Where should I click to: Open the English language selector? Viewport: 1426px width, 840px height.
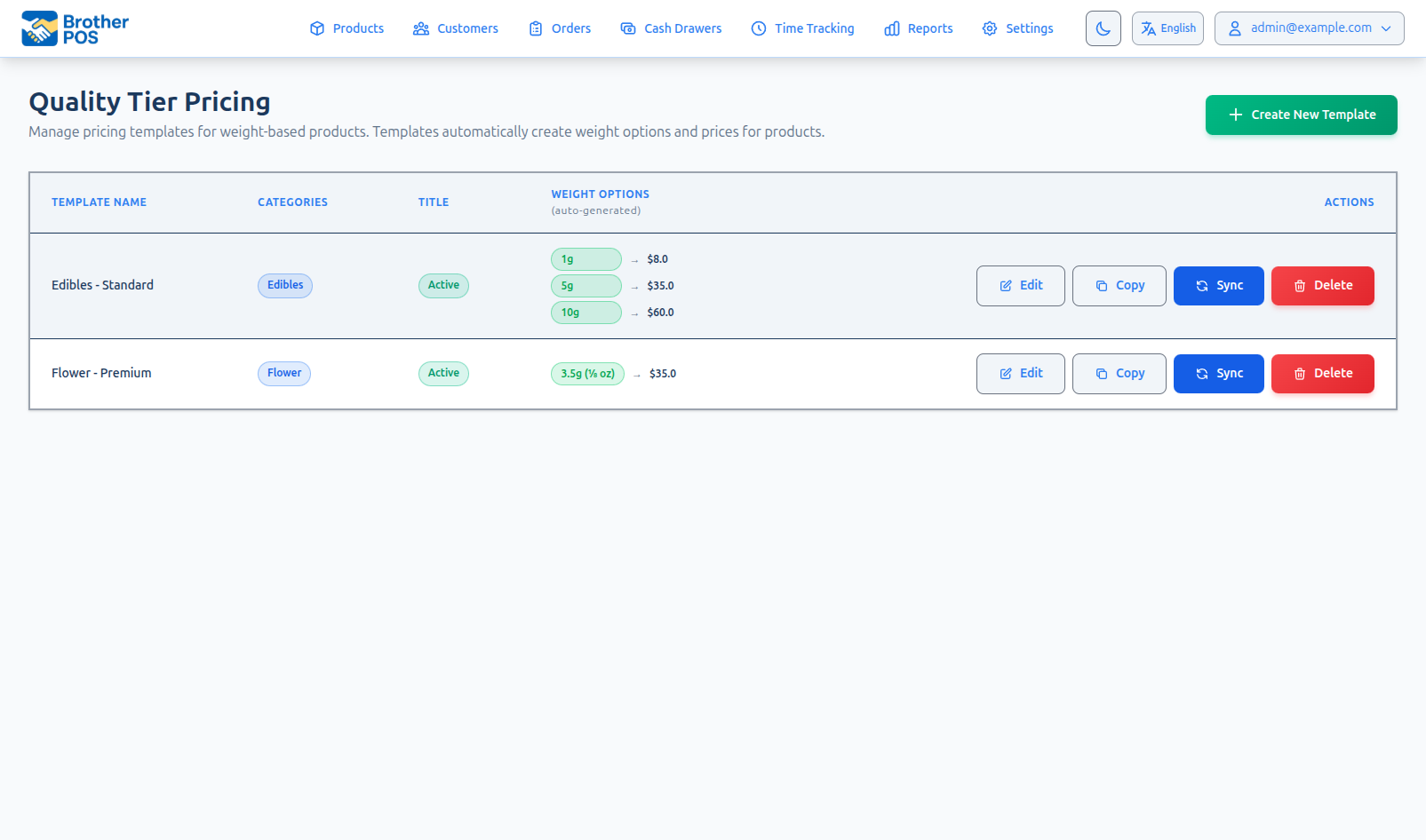pos(1167,28)
